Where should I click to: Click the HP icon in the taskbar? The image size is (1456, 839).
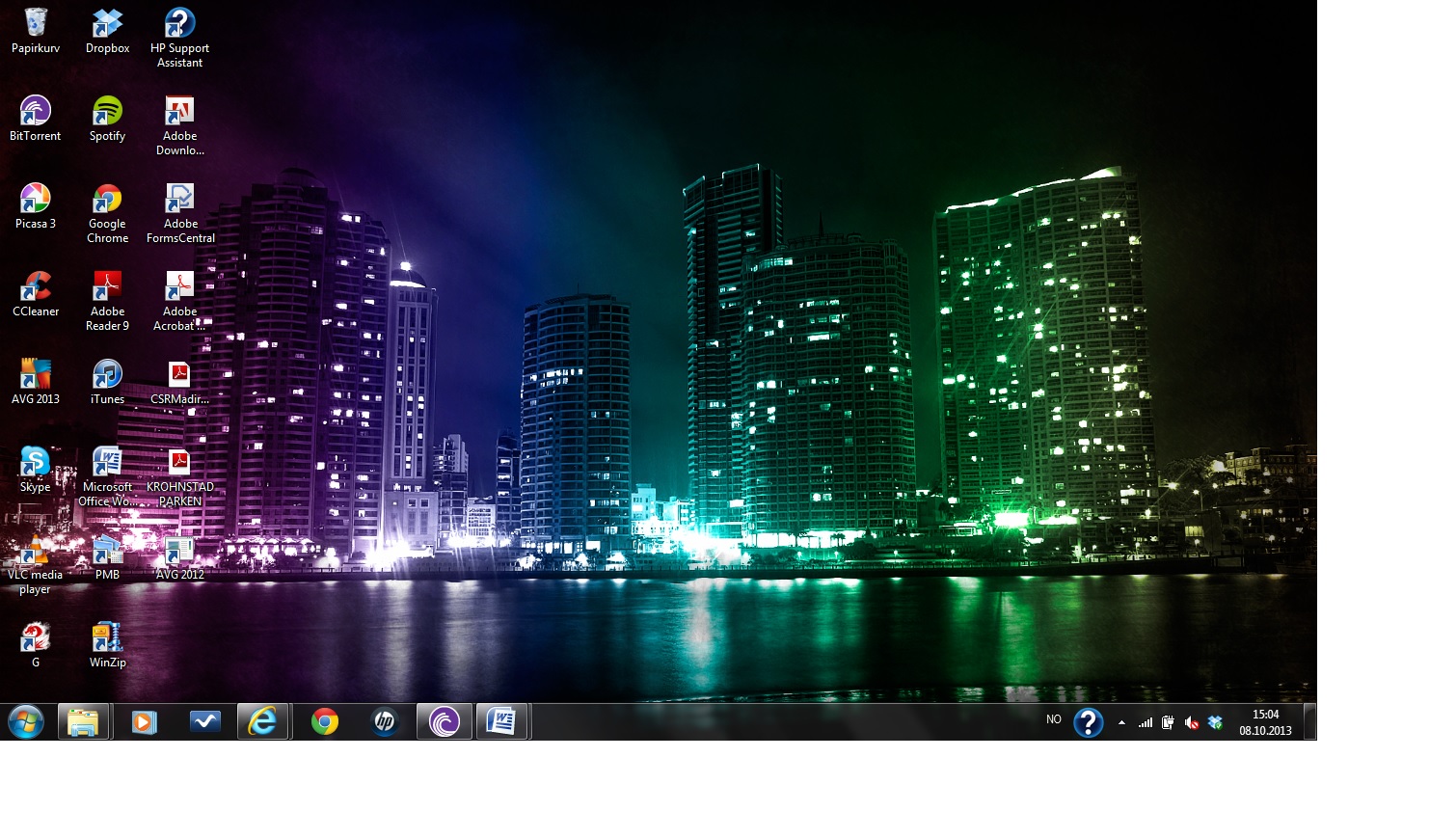click(x=385, y=721)
